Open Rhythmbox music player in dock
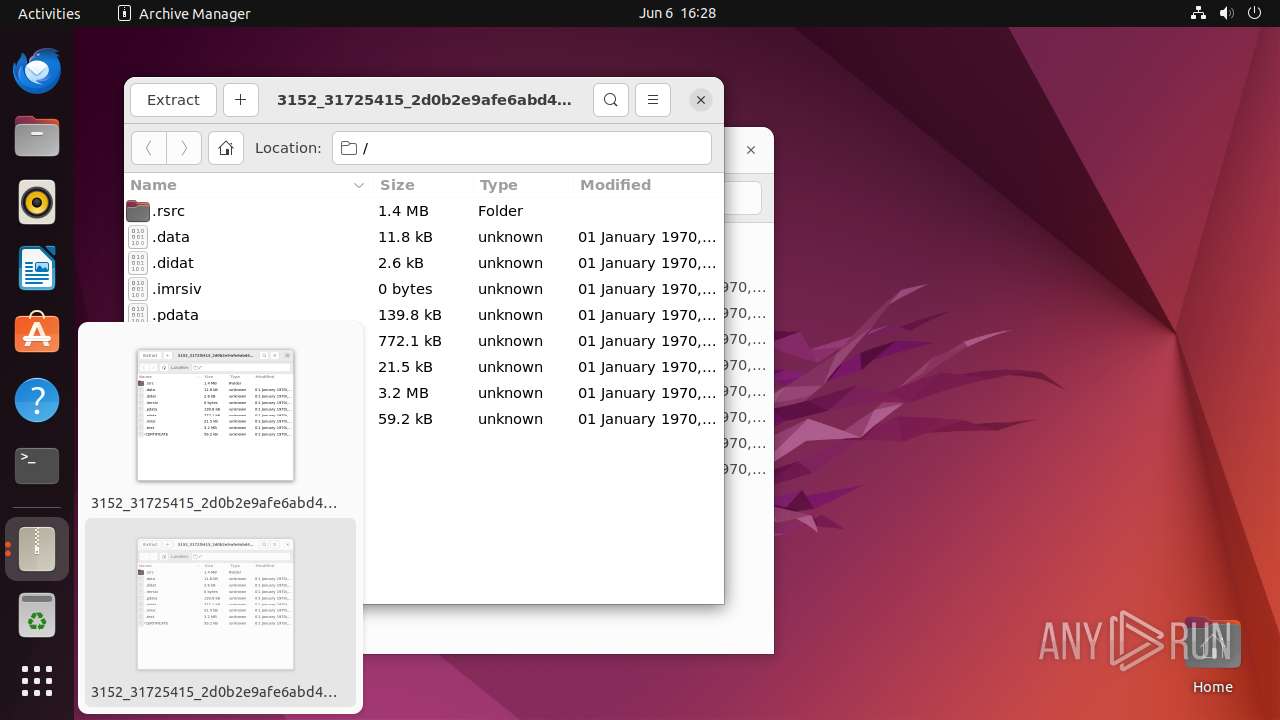Image resolution: width=1280 pixels, height=720 pixels. tap(37, 203)
